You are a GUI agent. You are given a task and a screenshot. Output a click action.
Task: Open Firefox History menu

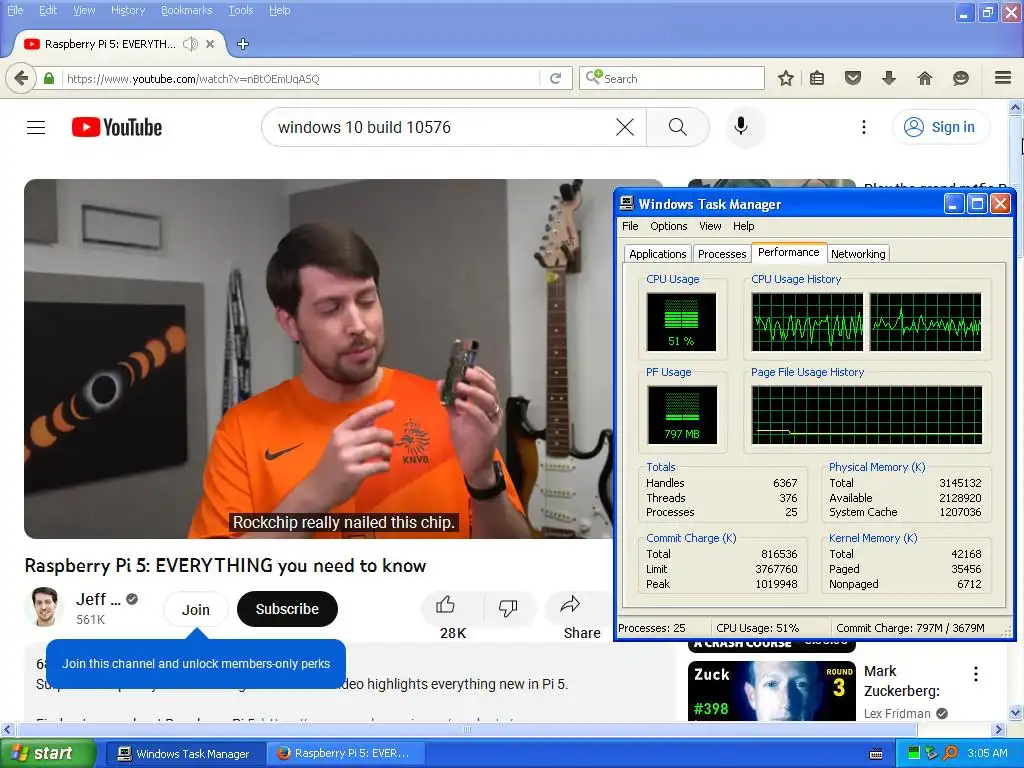coord(128,10)
